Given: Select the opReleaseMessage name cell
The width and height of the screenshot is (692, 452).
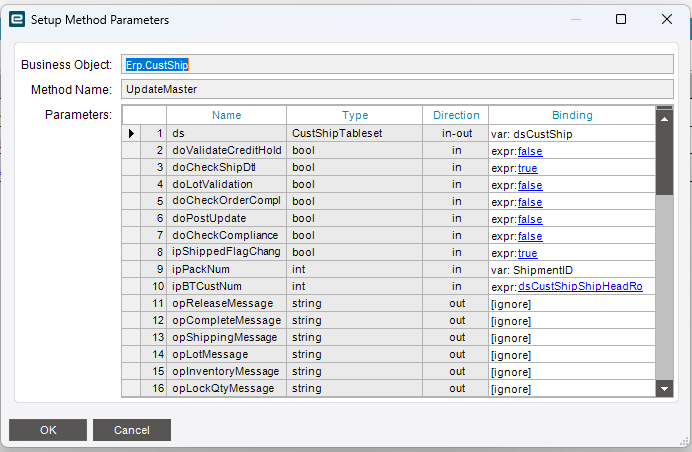Looking at the screenshot, I should click(226, 303).
